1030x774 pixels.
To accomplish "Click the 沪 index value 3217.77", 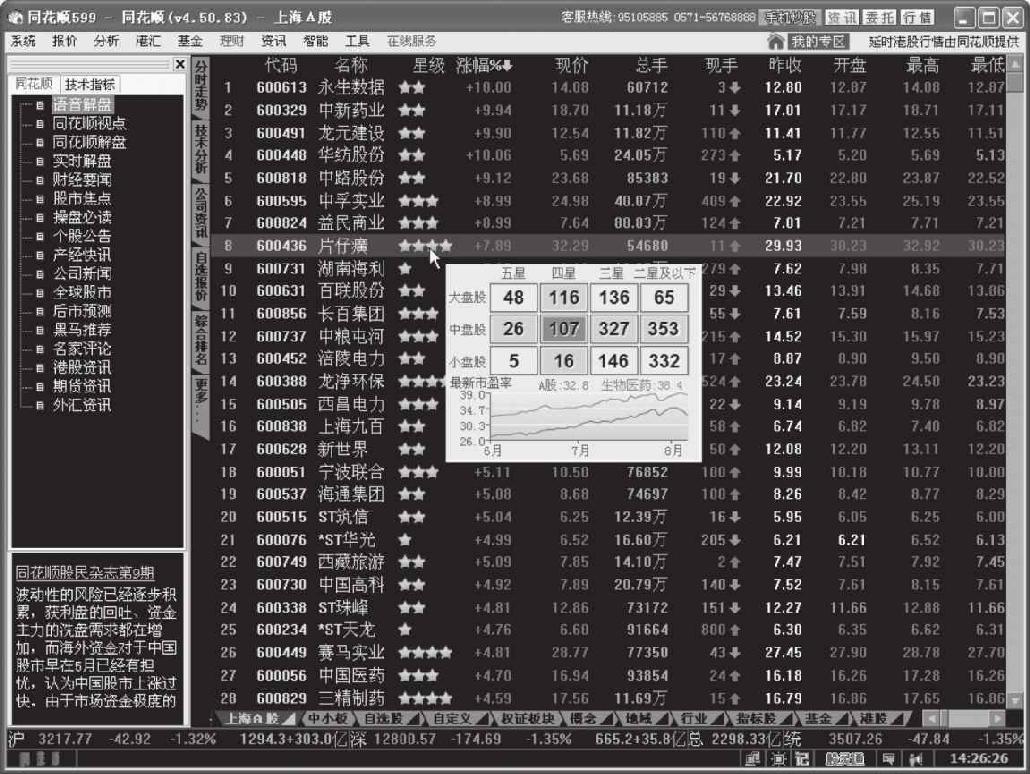I will click(x=65, y=739).
